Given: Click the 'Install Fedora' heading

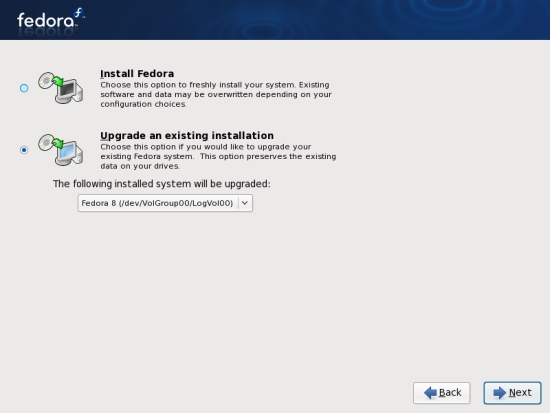Looking at the screenshot, I should point(137,74).
